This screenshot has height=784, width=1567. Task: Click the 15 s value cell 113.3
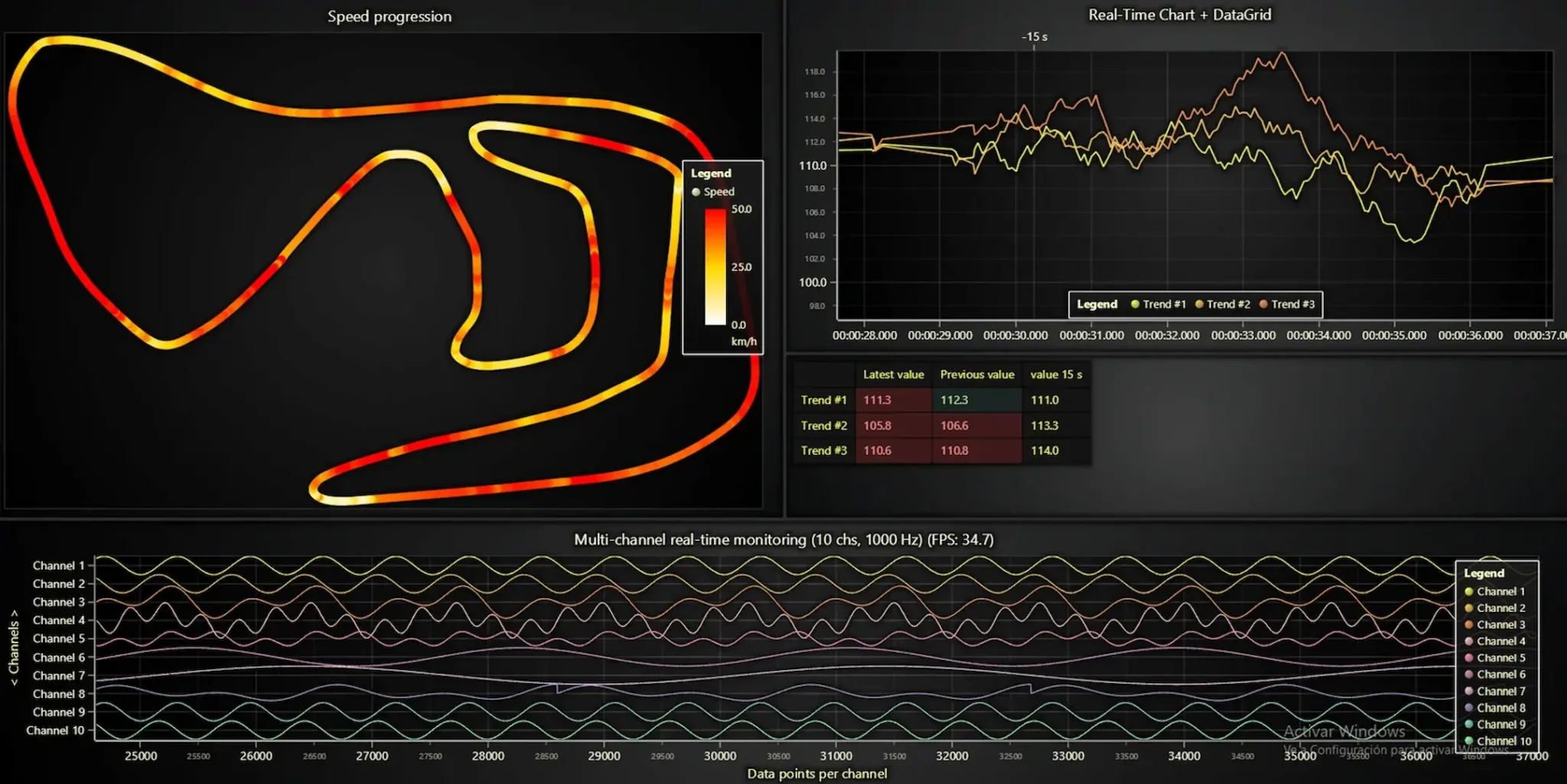point(1056,425)
